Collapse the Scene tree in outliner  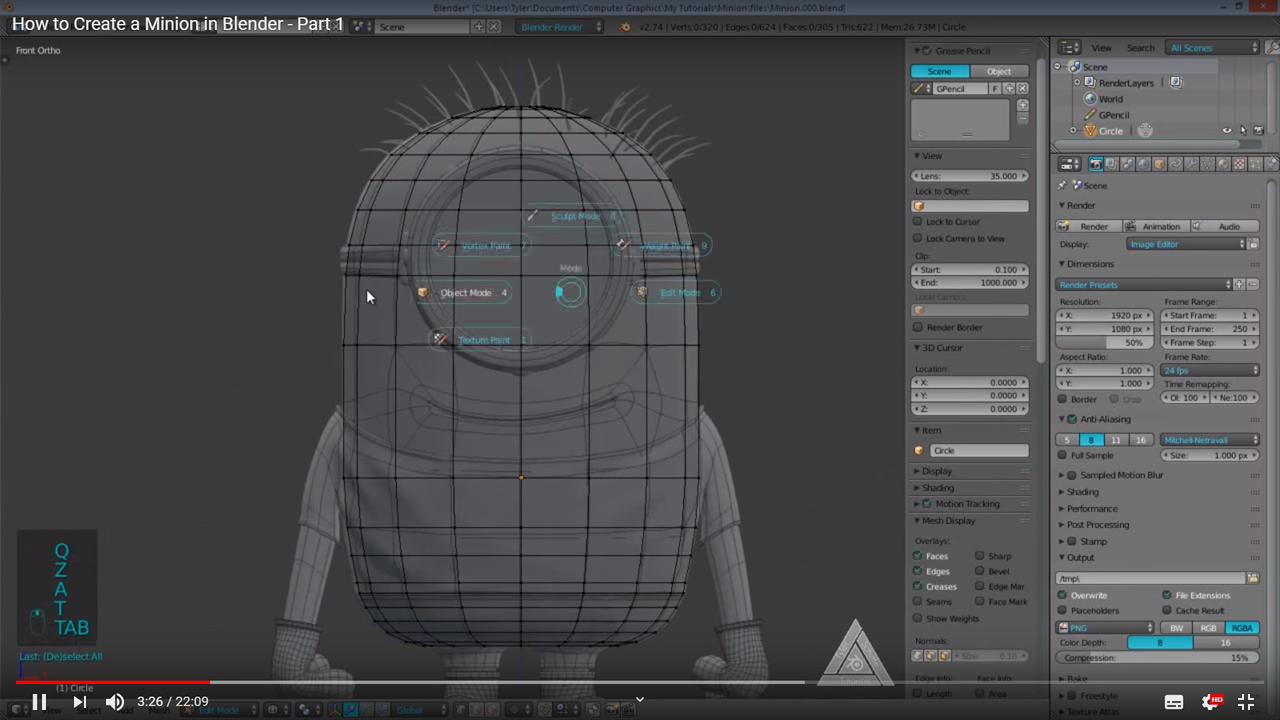point(1058,67)
